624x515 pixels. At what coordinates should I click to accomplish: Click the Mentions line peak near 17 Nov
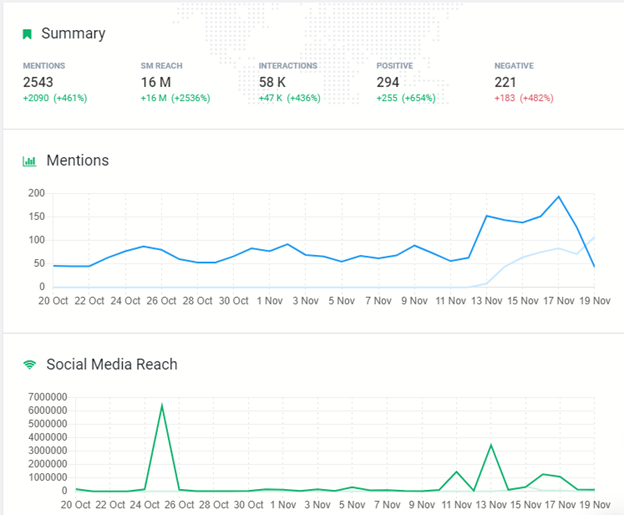click(558, 197)
